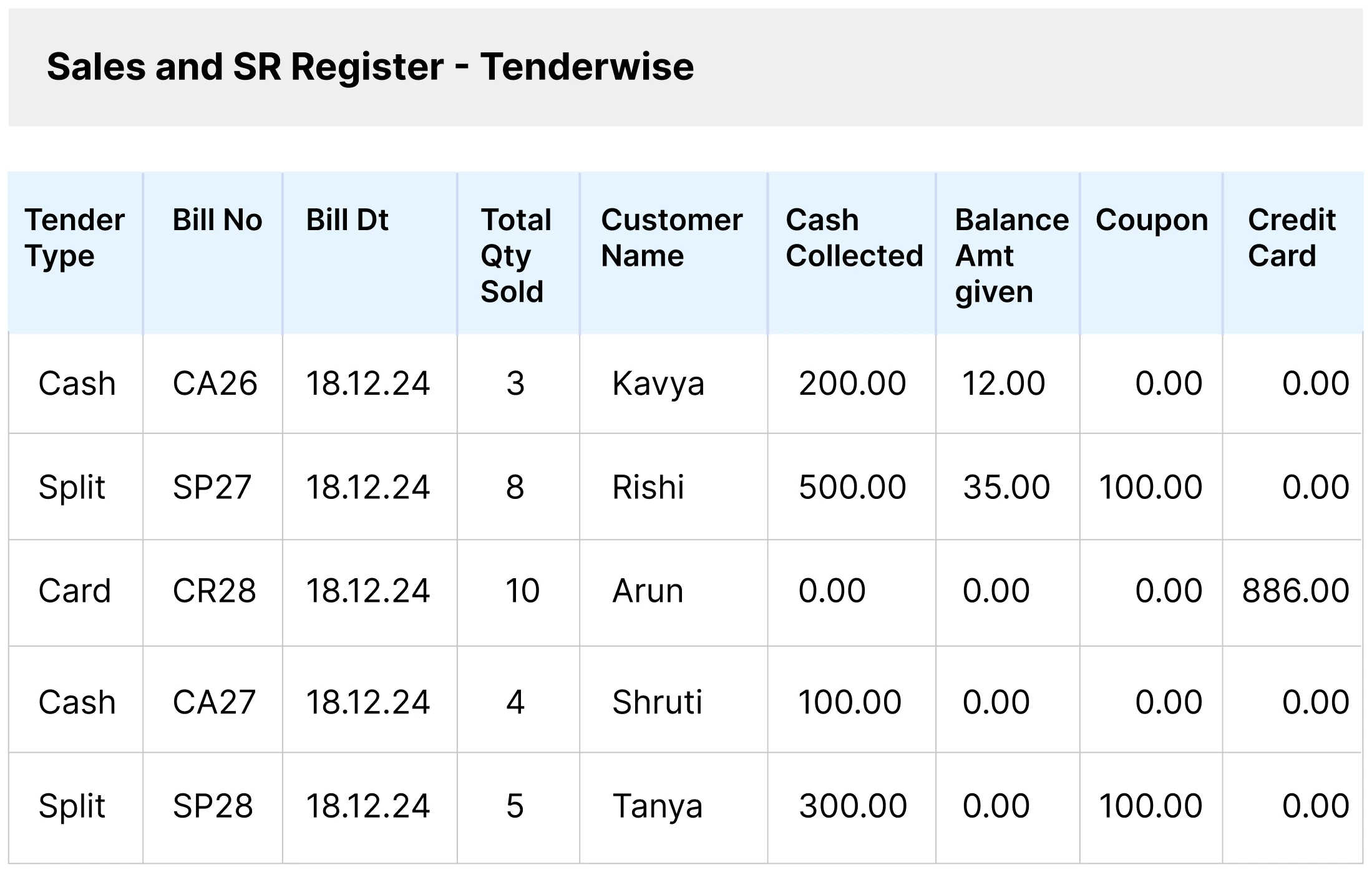Select the Cash Collected column header
Screen dimensions: 1372x875
pyautogui.click(x=854, y=238)
